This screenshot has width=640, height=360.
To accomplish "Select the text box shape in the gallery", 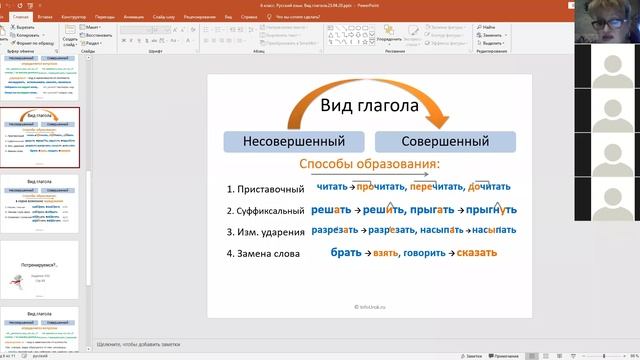I will coord(331,28).
